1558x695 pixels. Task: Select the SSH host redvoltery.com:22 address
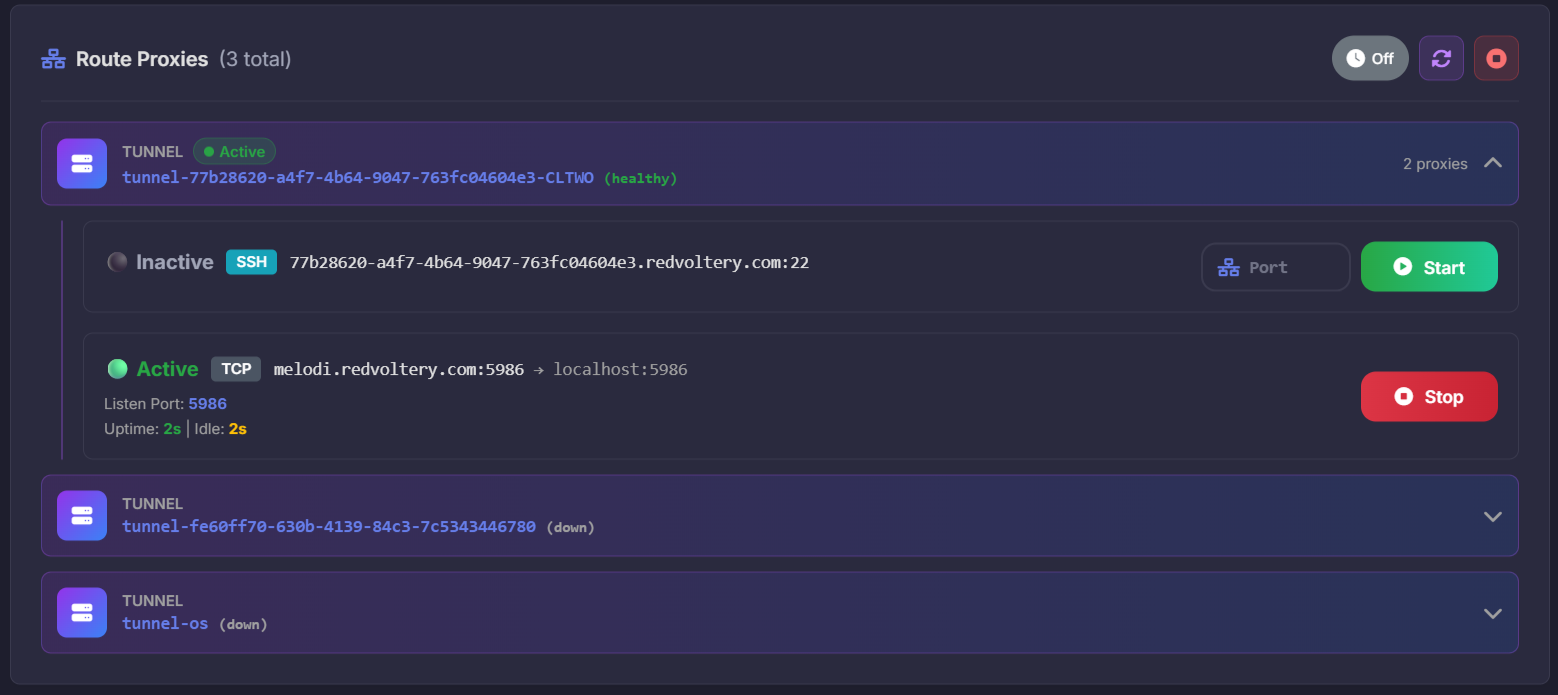click(549, 263)
